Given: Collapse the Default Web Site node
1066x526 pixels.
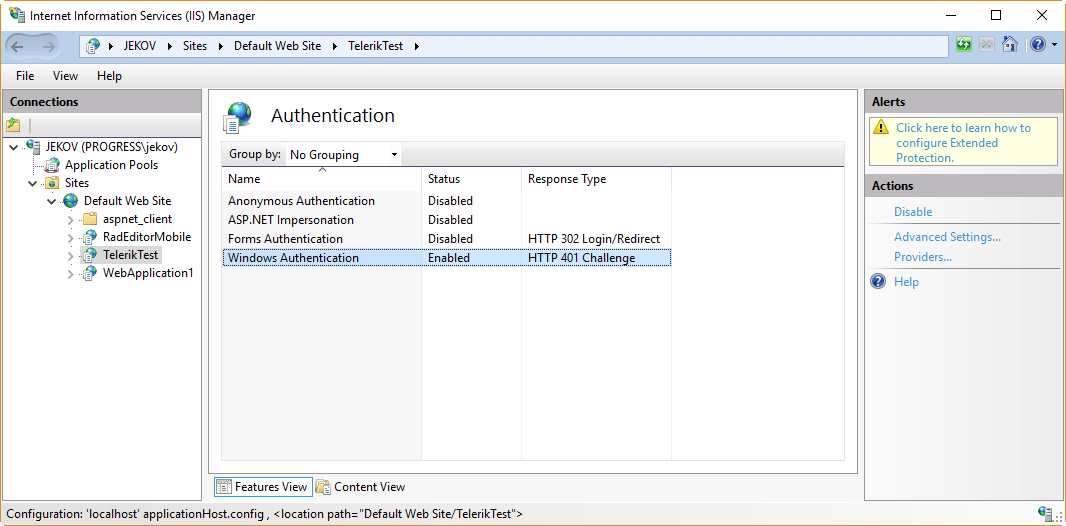Looking at the screenshot, I should point(52,201).
